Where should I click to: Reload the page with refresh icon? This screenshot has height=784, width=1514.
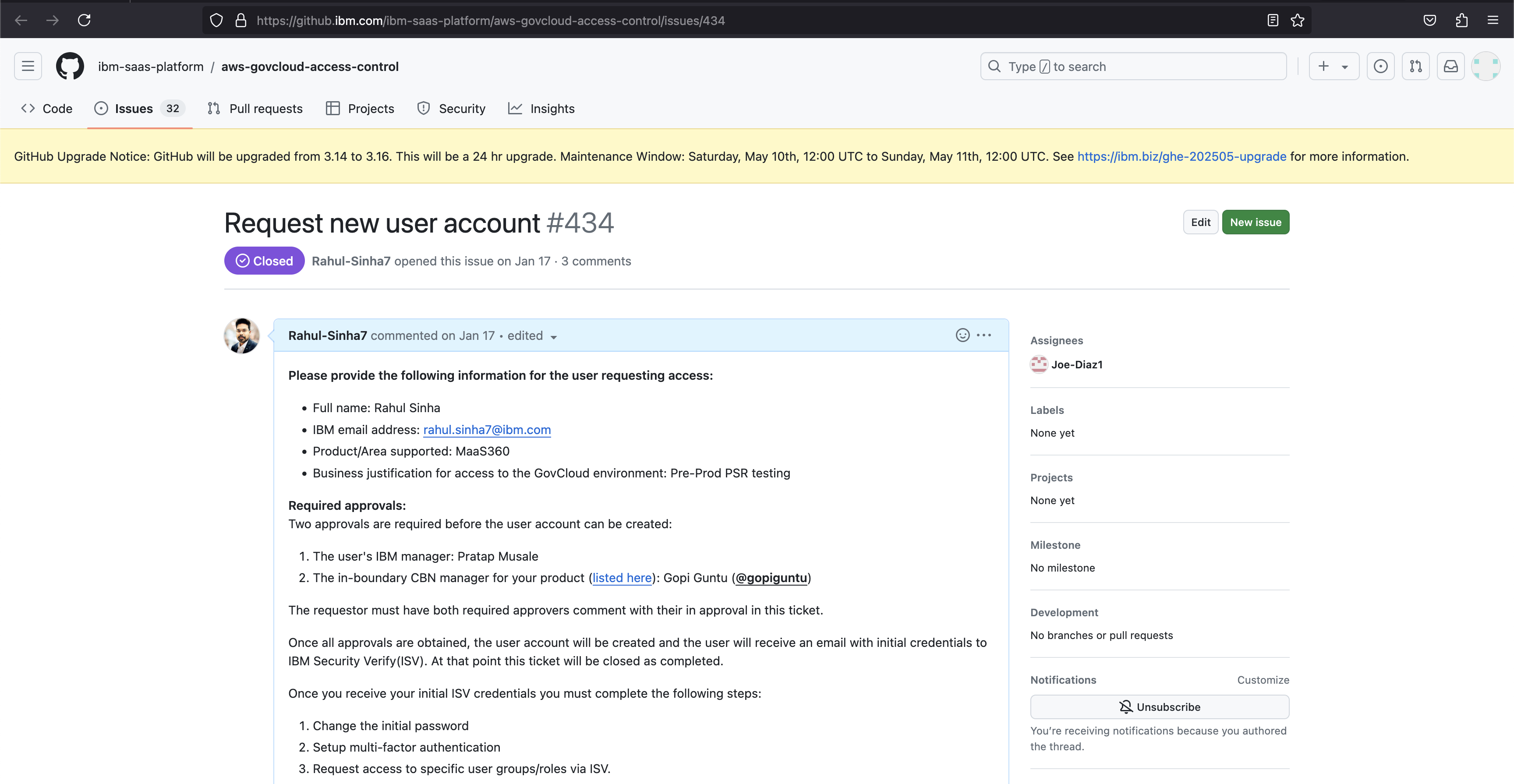84,21
